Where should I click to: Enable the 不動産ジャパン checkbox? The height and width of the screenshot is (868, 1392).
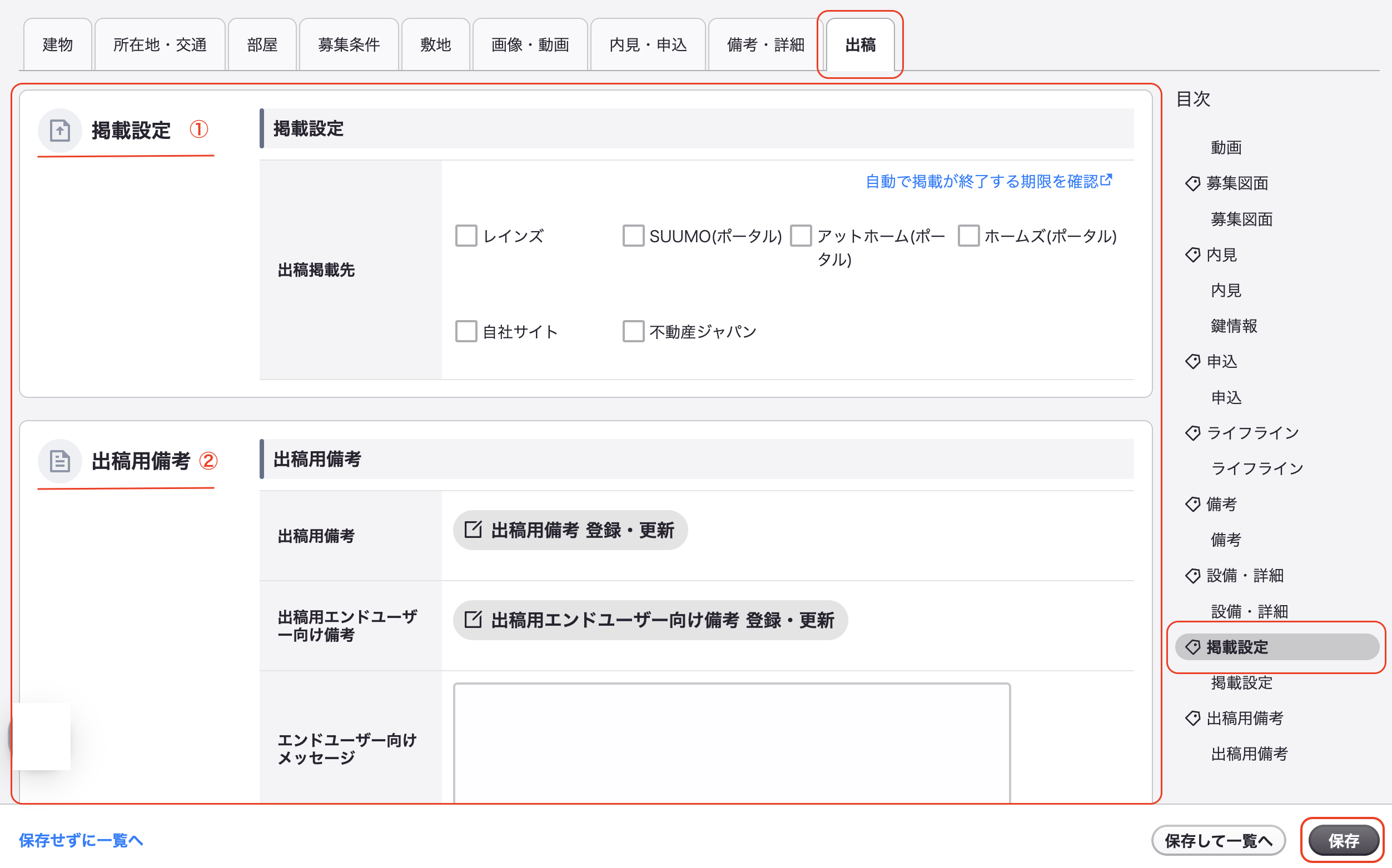click(633, 331)
